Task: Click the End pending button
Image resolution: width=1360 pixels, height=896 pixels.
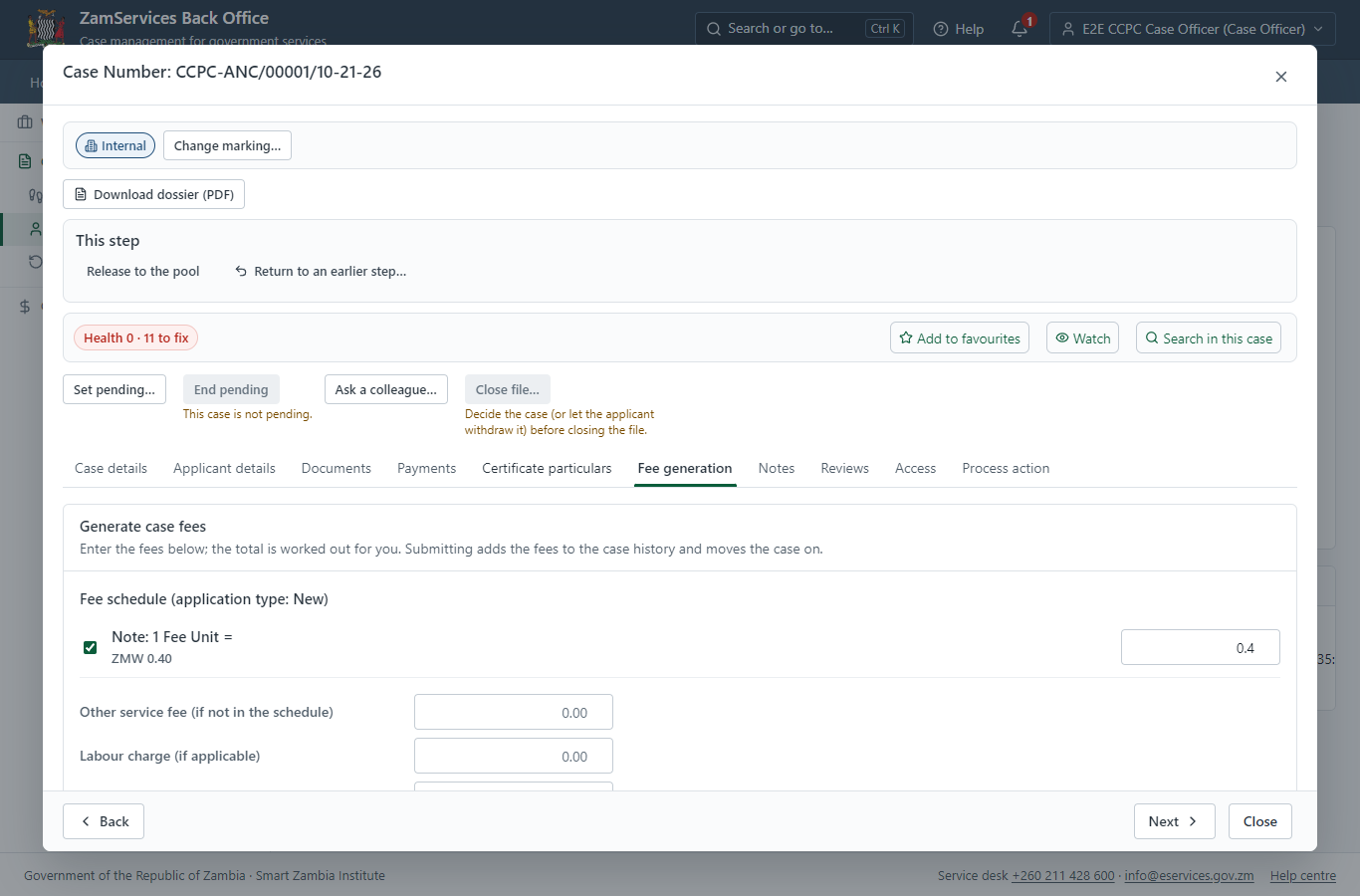Action: pyautogui.click(x=231, y=389)
